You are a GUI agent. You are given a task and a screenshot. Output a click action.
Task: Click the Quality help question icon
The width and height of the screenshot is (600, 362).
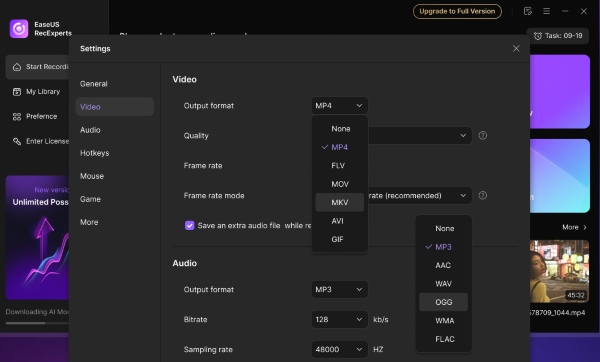(483, 135)
